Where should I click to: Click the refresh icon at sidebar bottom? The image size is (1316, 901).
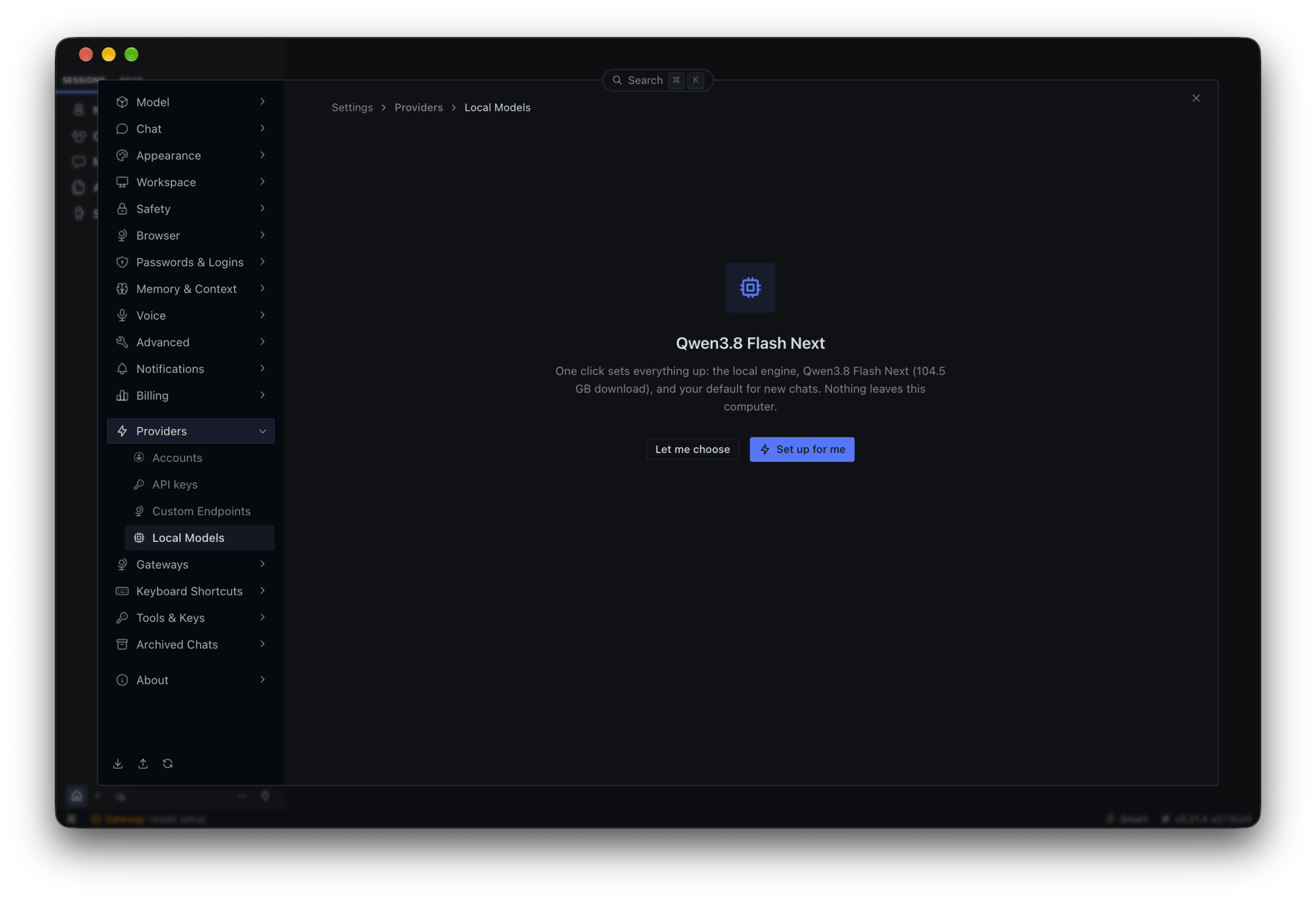(x=168, y=763)
